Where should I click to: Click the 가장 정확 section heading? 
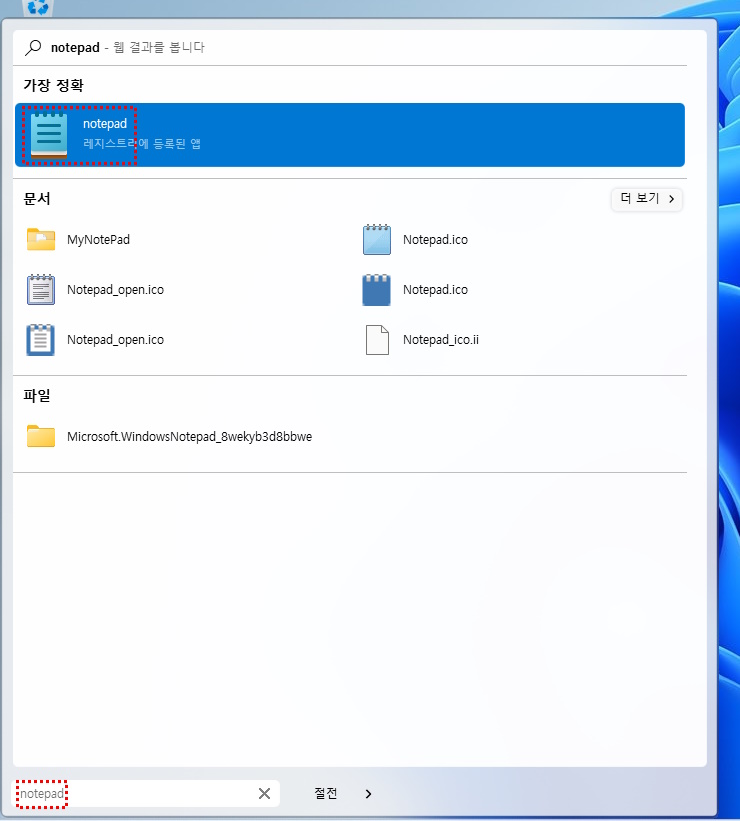pyautogui.click(x=53, y=85)
